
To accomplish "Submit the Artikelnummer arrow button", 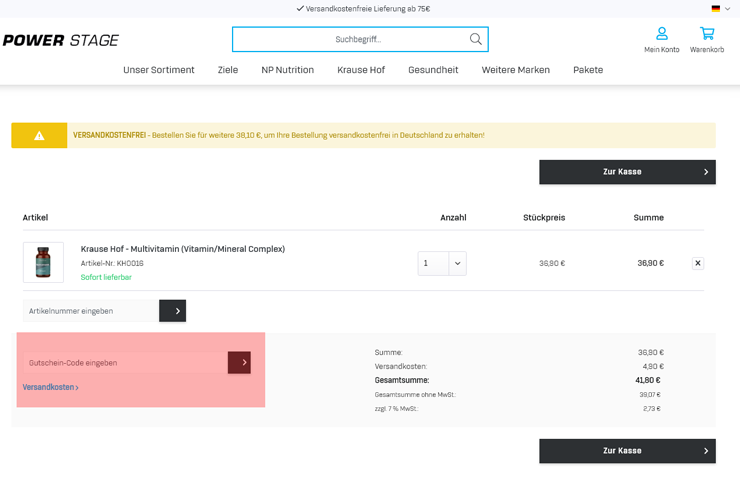I will pos(172,311).
